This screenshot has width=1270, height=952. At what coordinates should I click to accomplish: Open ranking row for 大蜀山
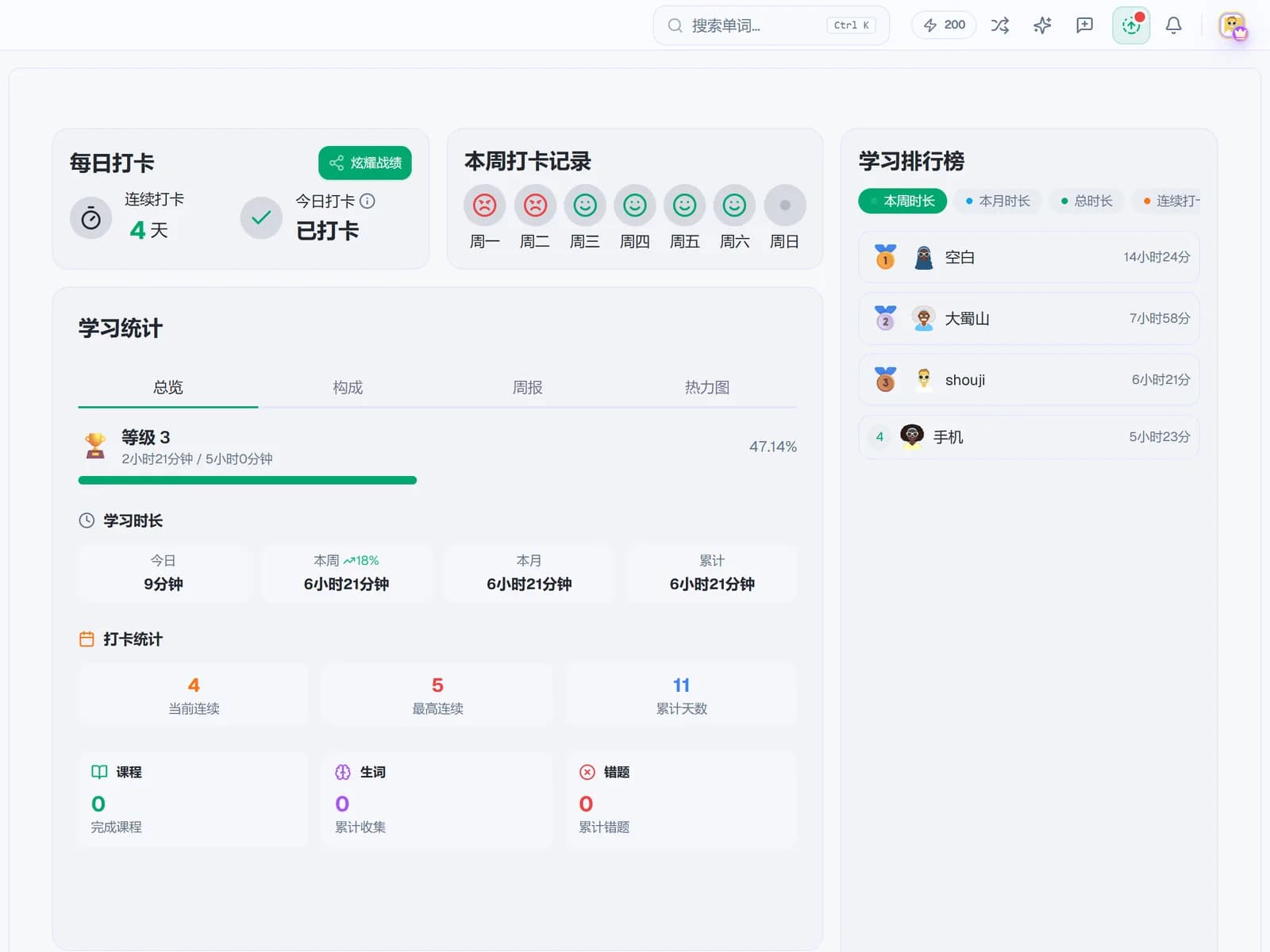click(x=1029, y=318)
